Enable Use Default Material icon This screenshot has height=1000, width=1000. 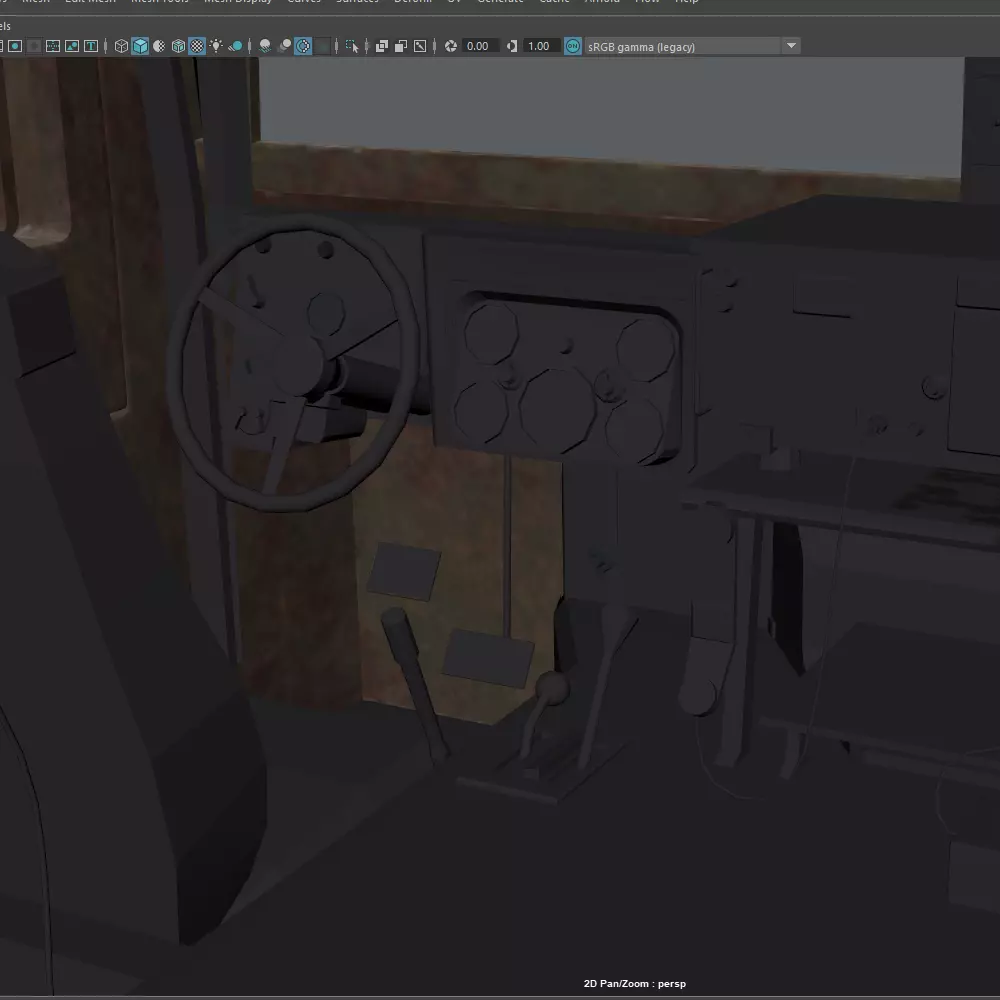(x=159, y=46)
